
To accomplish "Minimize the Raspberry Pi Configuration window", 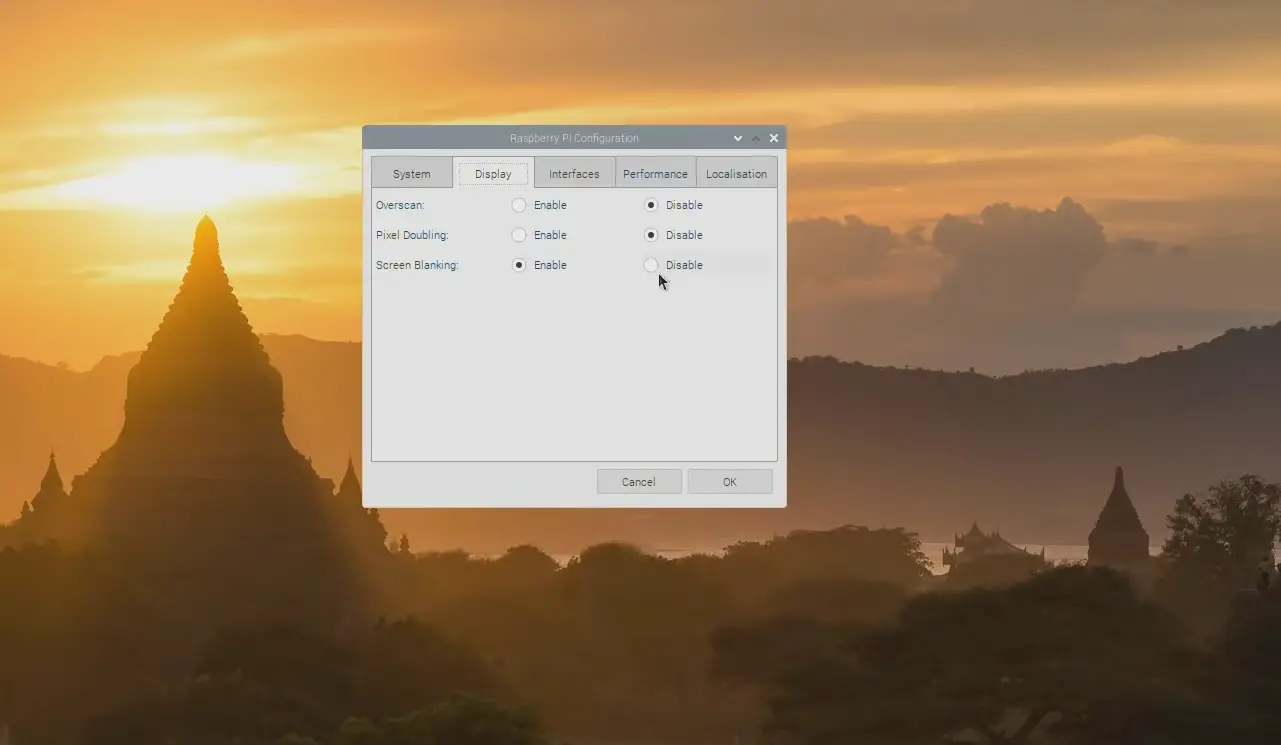I will 738,138.
